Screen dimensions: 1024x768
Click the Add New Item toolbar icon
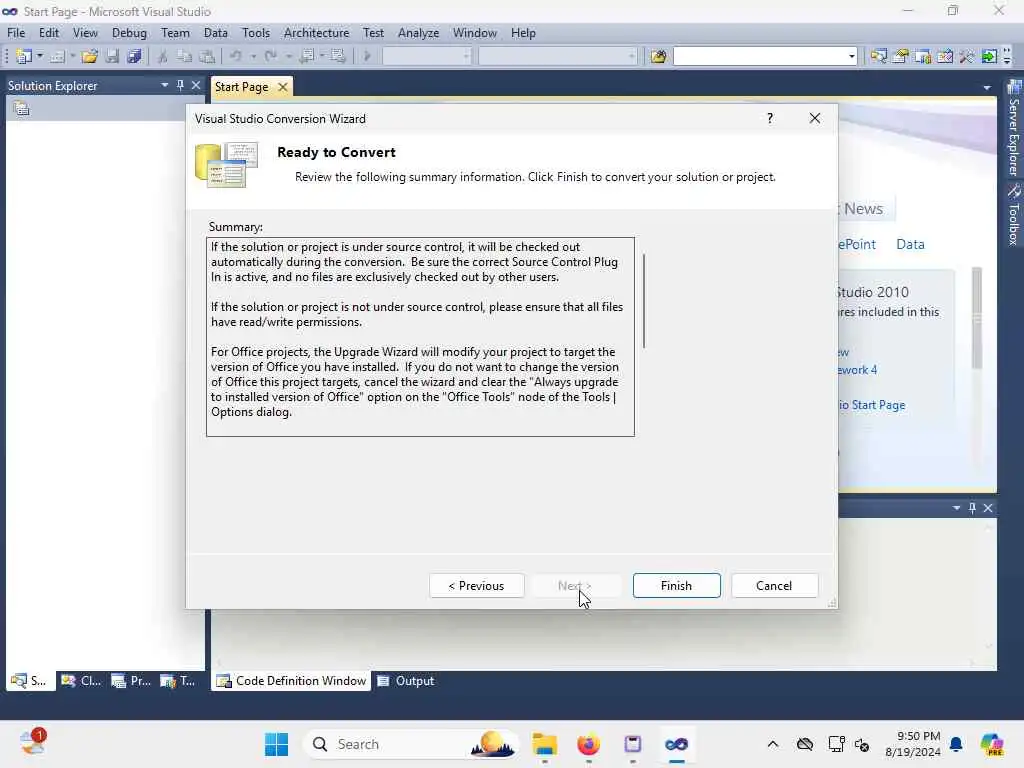click(57, 56)
